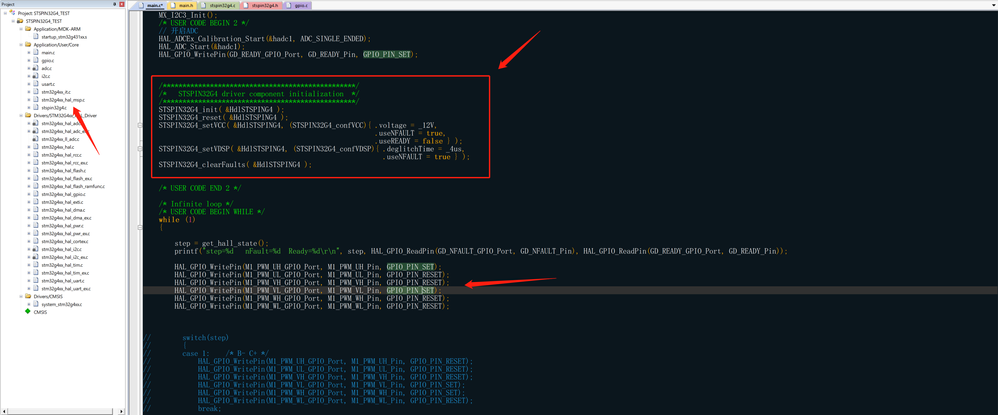Select stm32g4xx_hal_flash_ramfunc.c in the tree
Viewport: 998px width, 415px height.
click(73, 186)
